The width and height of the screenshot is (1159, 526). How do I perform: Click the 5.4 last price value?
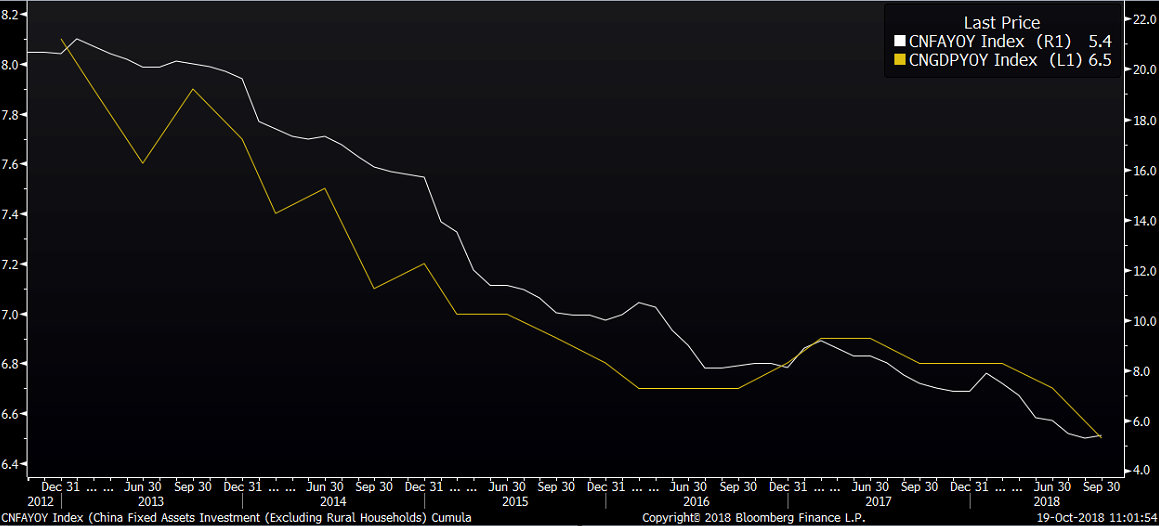tap(1101, 41)
